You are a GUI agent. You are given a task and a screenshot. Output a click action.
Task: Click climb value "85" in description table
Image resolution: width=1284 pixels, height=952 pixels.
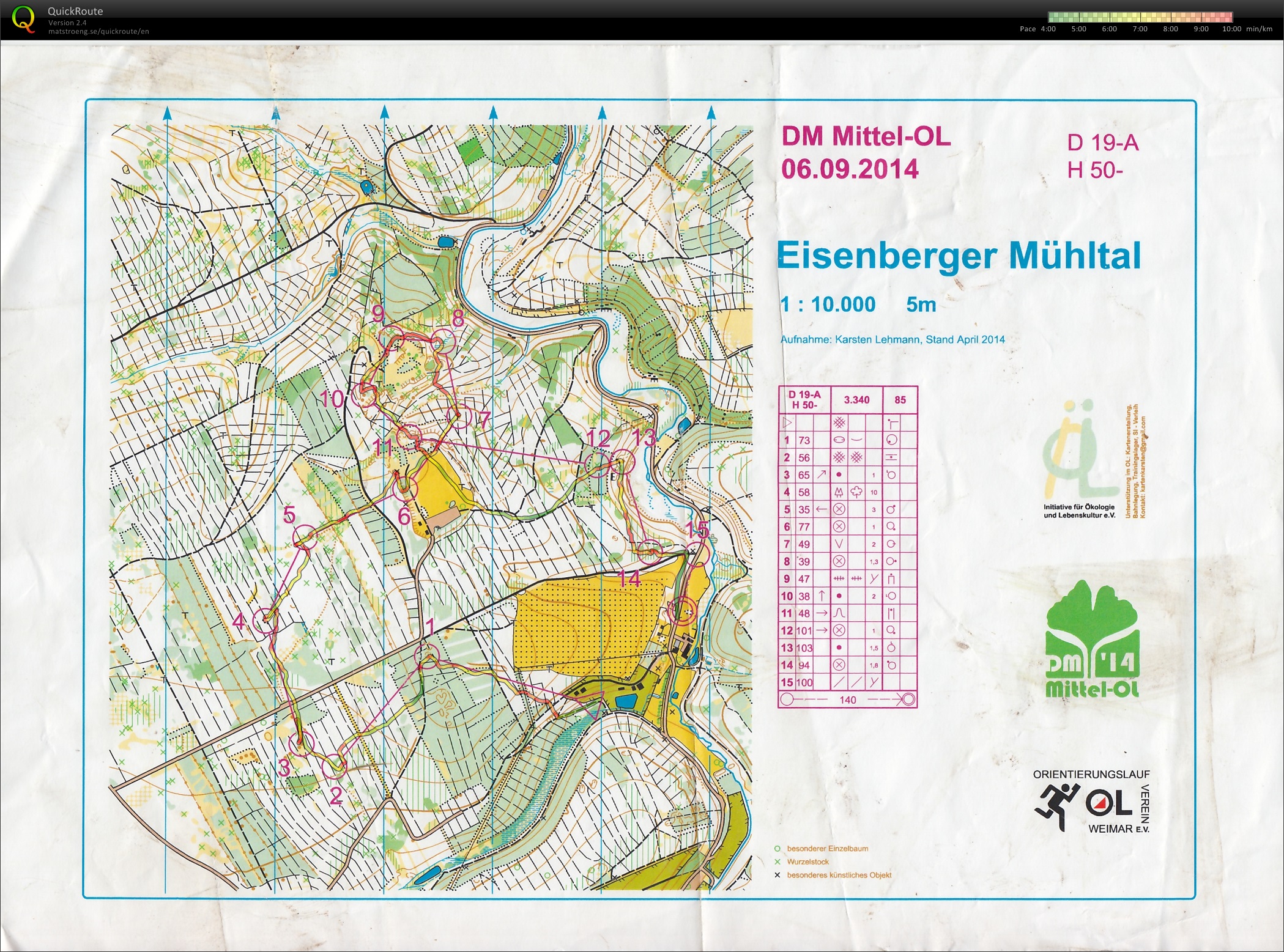pyautogui.click(x=900, y=400)
